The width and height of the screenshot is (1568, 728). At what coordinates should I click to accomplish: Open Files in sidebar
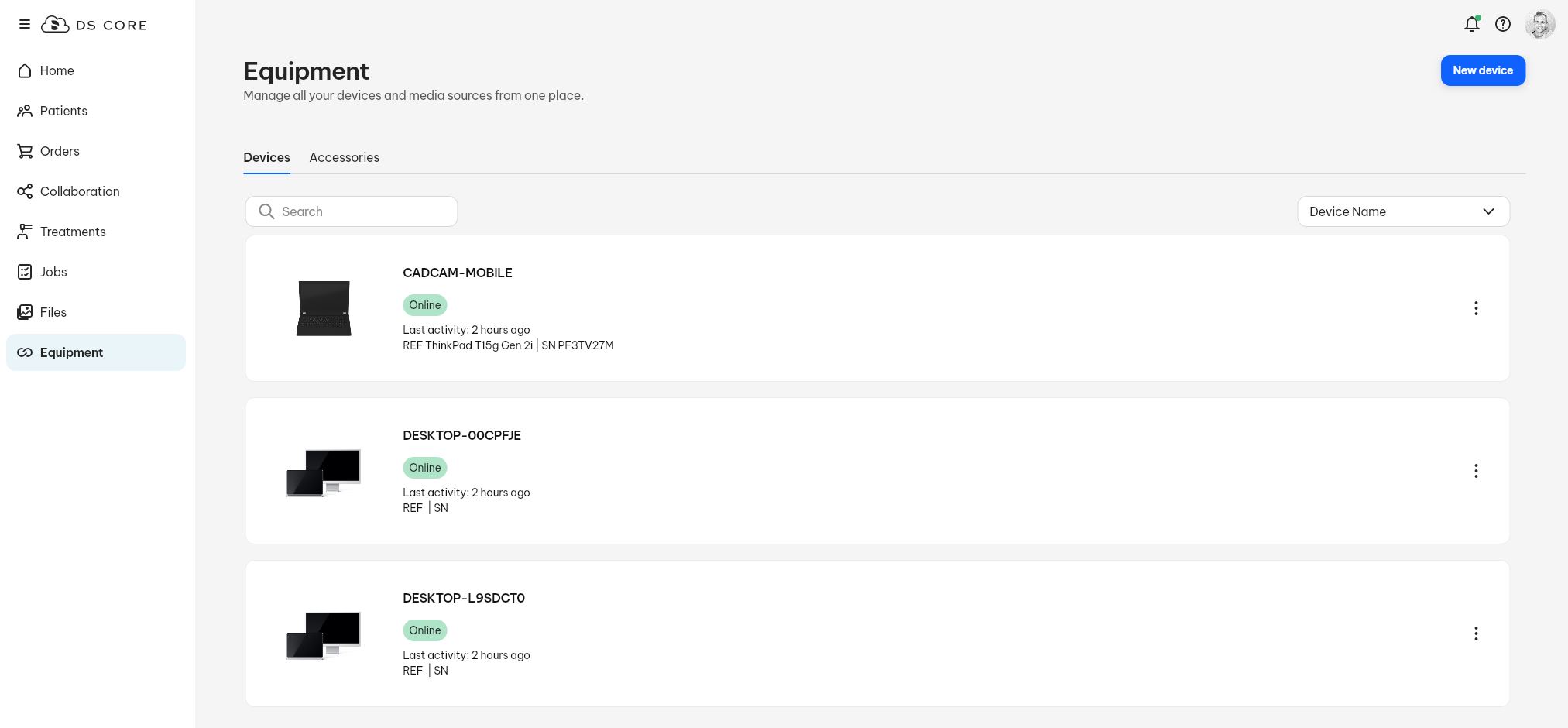click(x=53, y=312)
